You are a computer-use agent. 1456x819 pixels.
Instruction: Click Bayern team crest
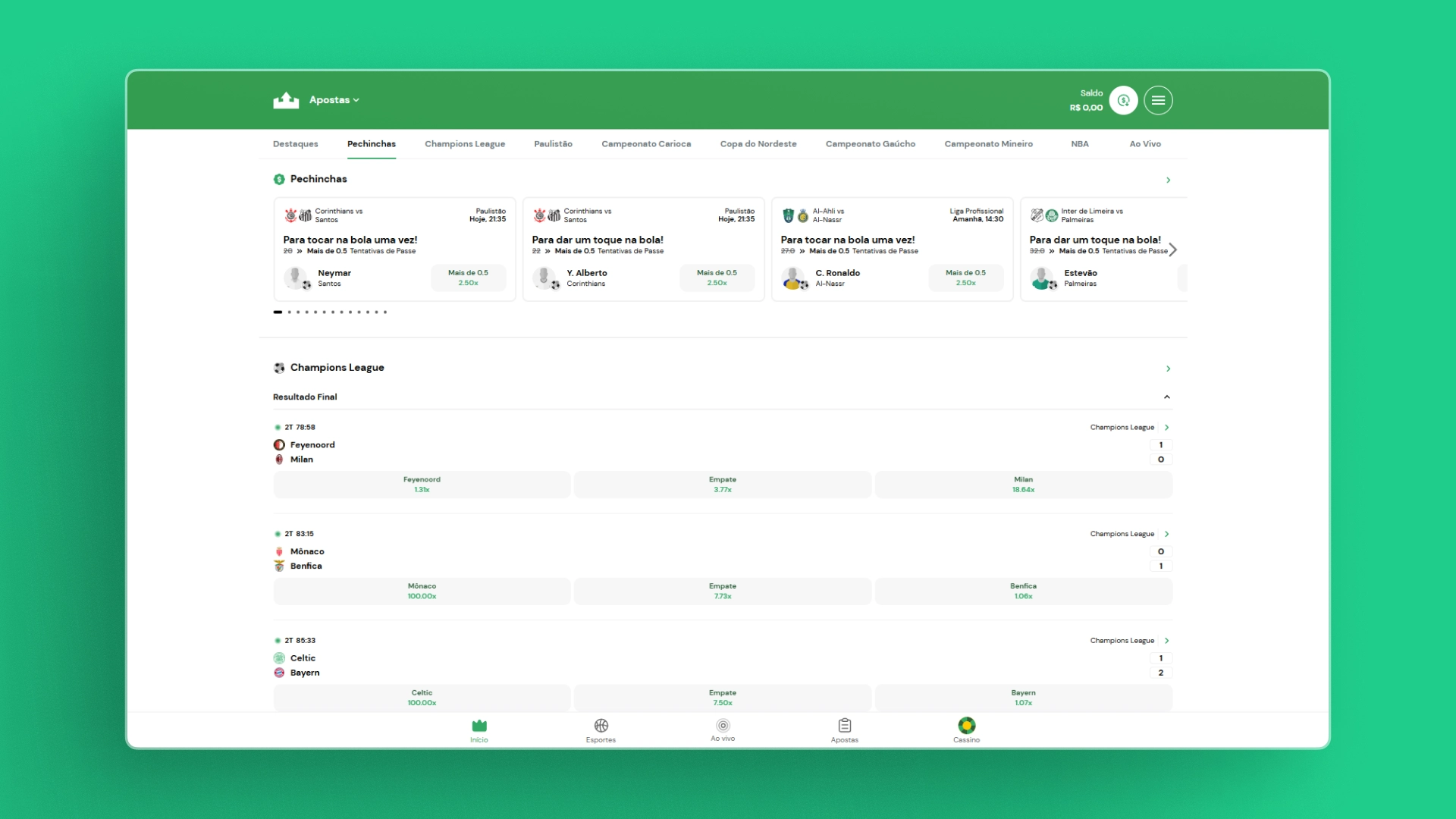279,673
